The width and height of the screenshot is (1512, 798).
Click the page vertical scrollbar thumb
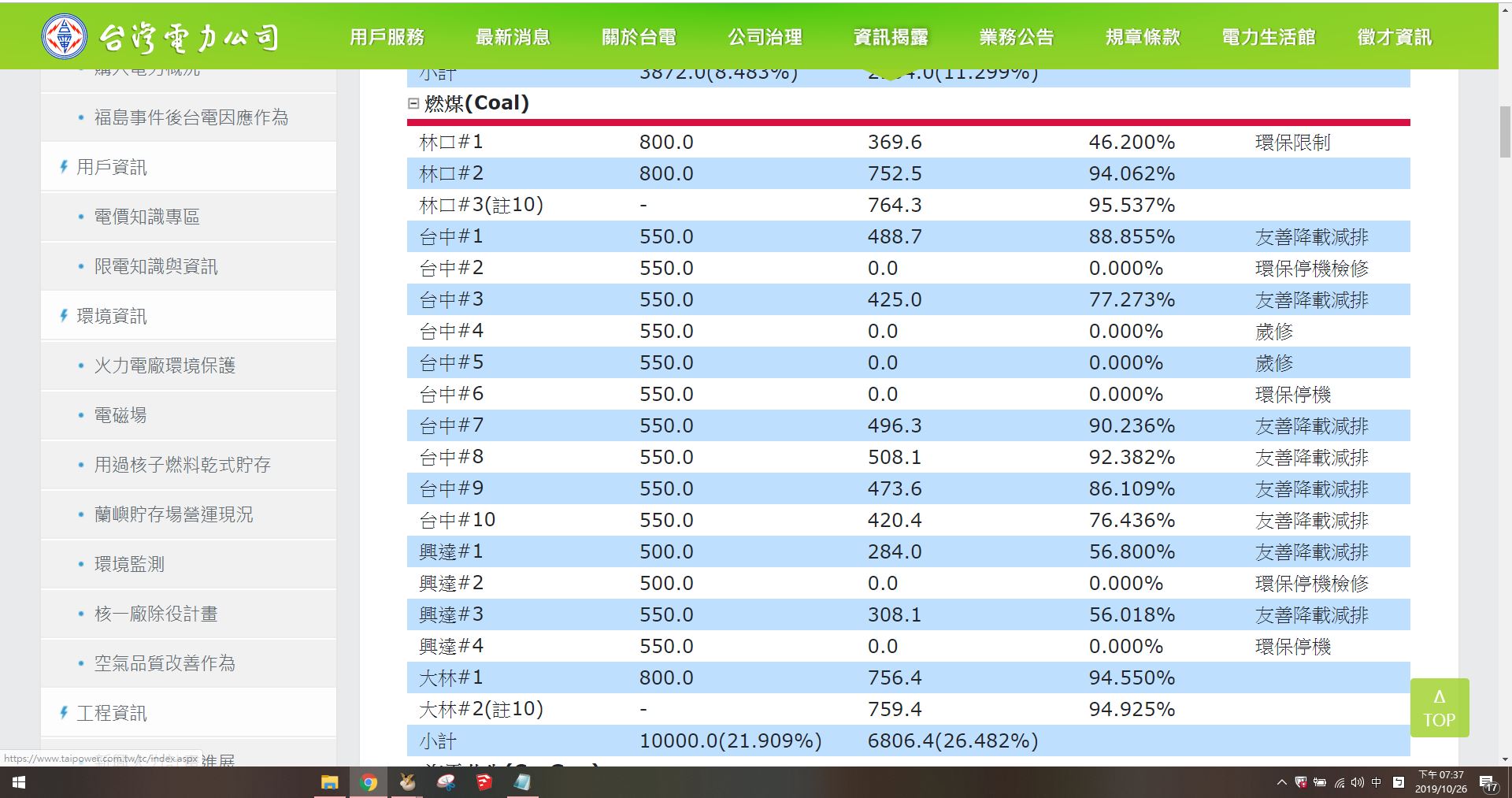1505,132
